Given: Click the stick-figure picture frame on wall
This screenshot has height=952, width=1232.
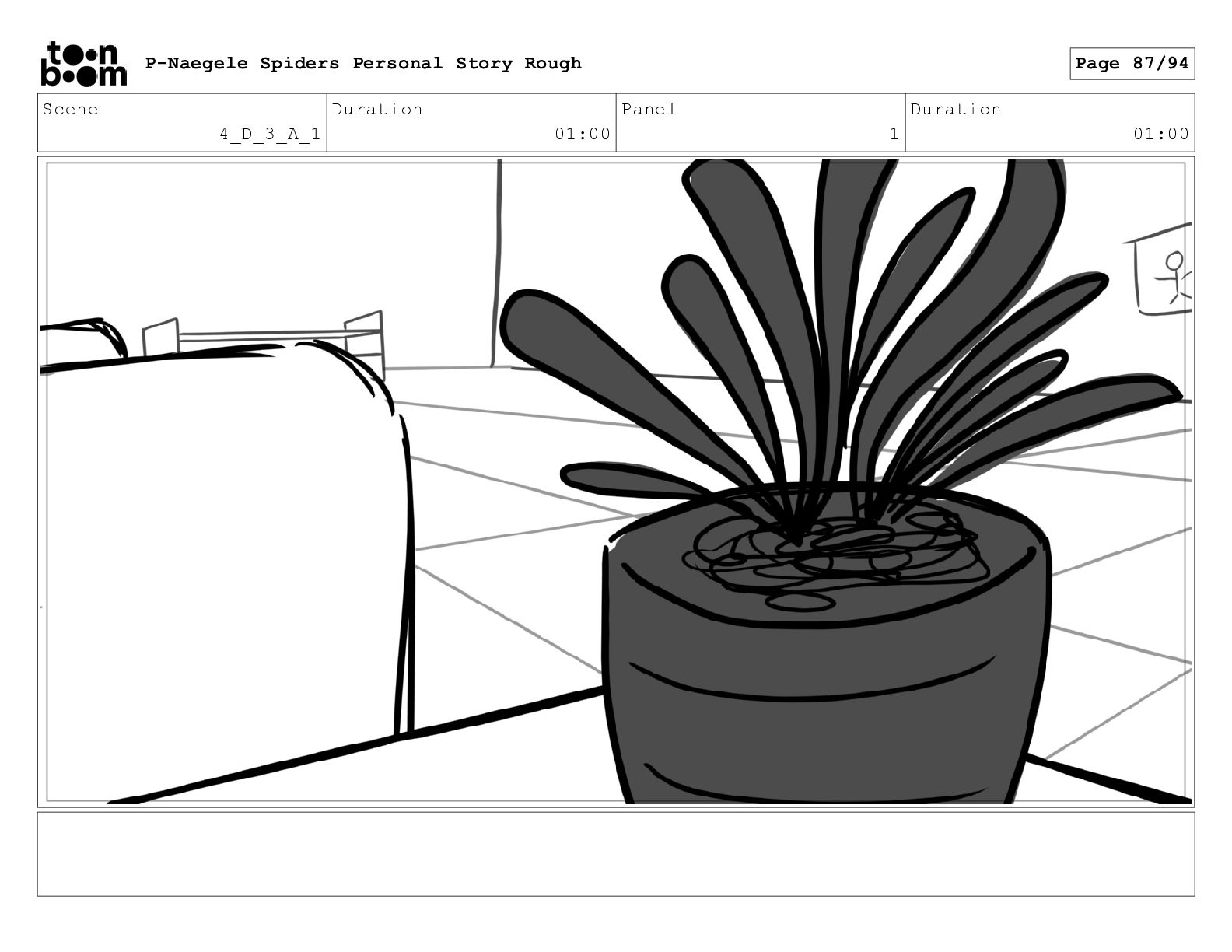Looking at the screenshot, I should click(1157, 269).
